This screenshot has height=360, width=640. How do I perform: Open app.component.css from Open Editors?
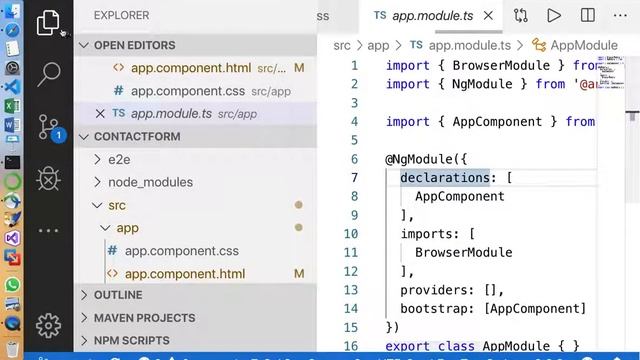point(196,91)
